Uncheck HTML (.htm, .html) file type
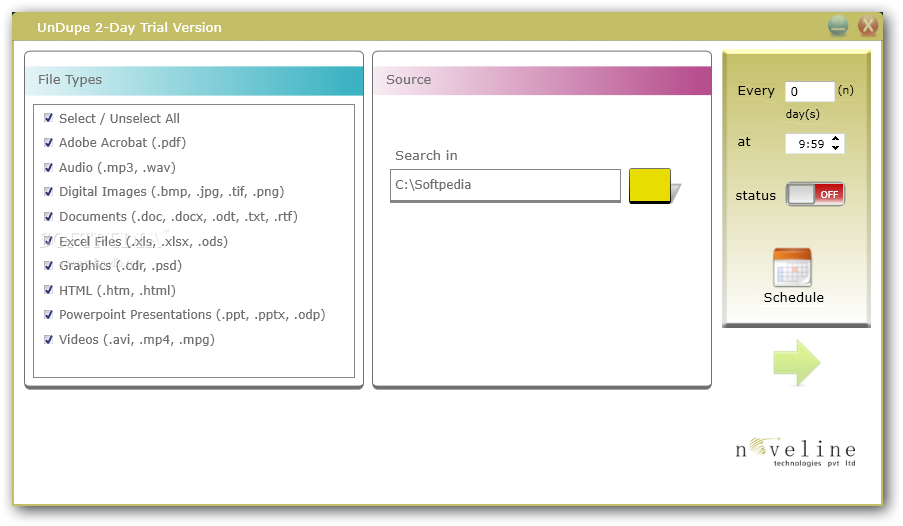The width and height of the screenshot is (903, 526). click(x=48, y=290)
